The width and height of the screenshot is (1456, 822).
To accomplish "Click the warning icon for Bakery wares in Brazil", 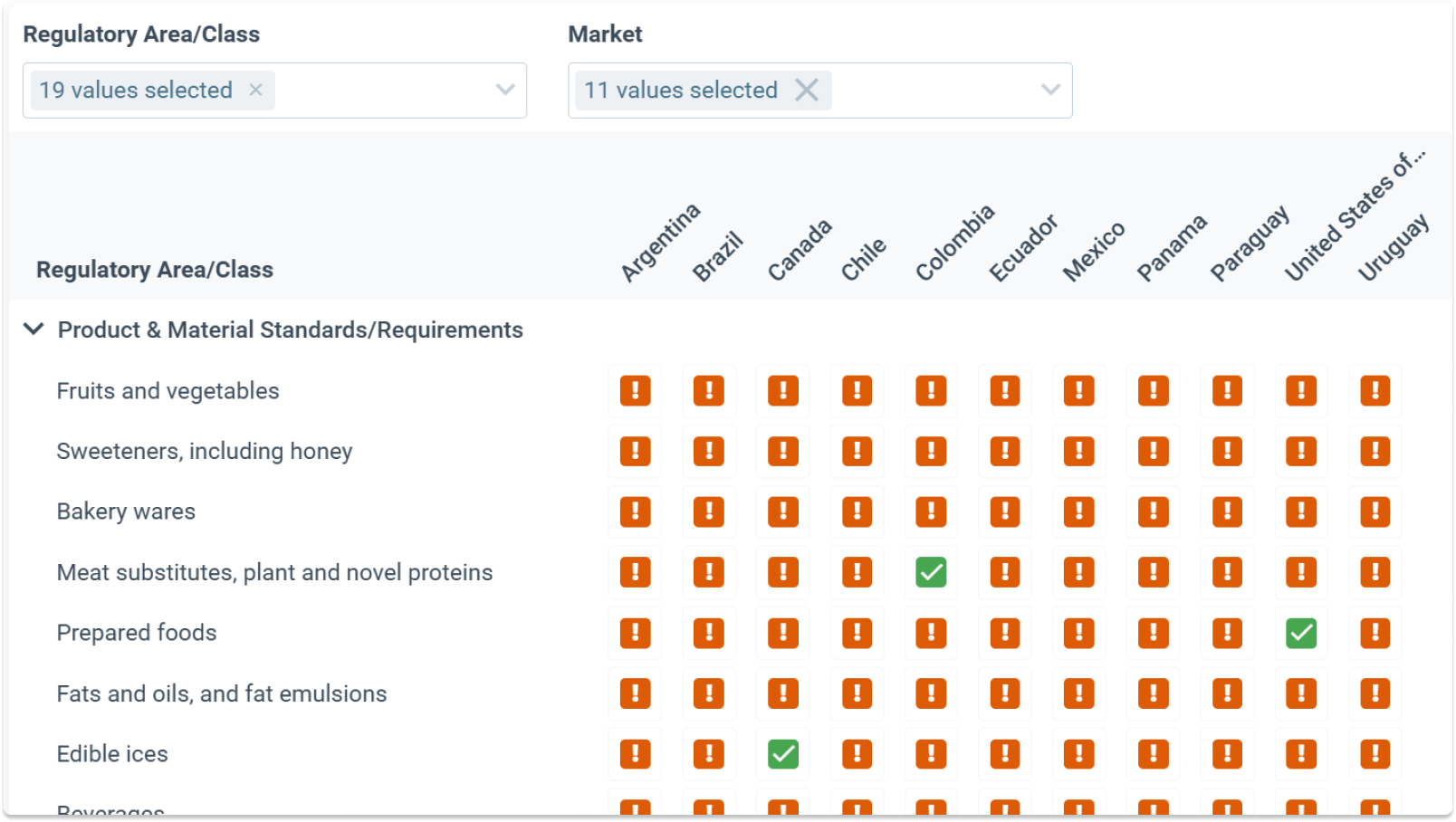I will click(709, 511).
